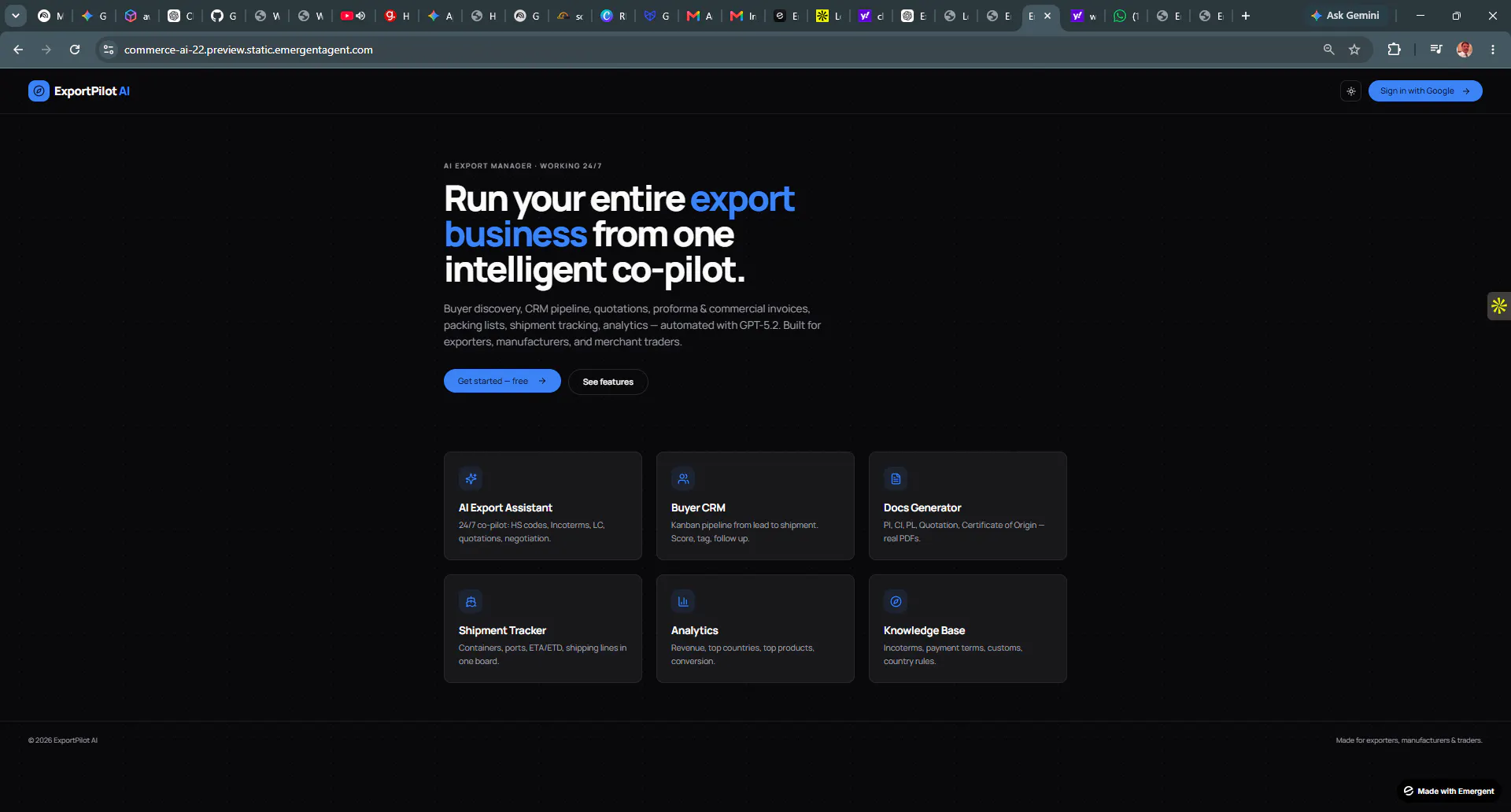
Task: Open the first Gmail tab labeled A
Action: (x=700, y=16)
